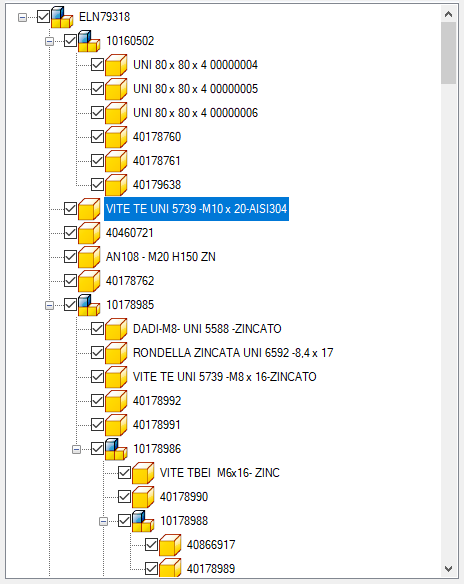Click the assembly icon beside ELN79318
This screenshot has width=464, height=584.
click(x=62, y=17)
